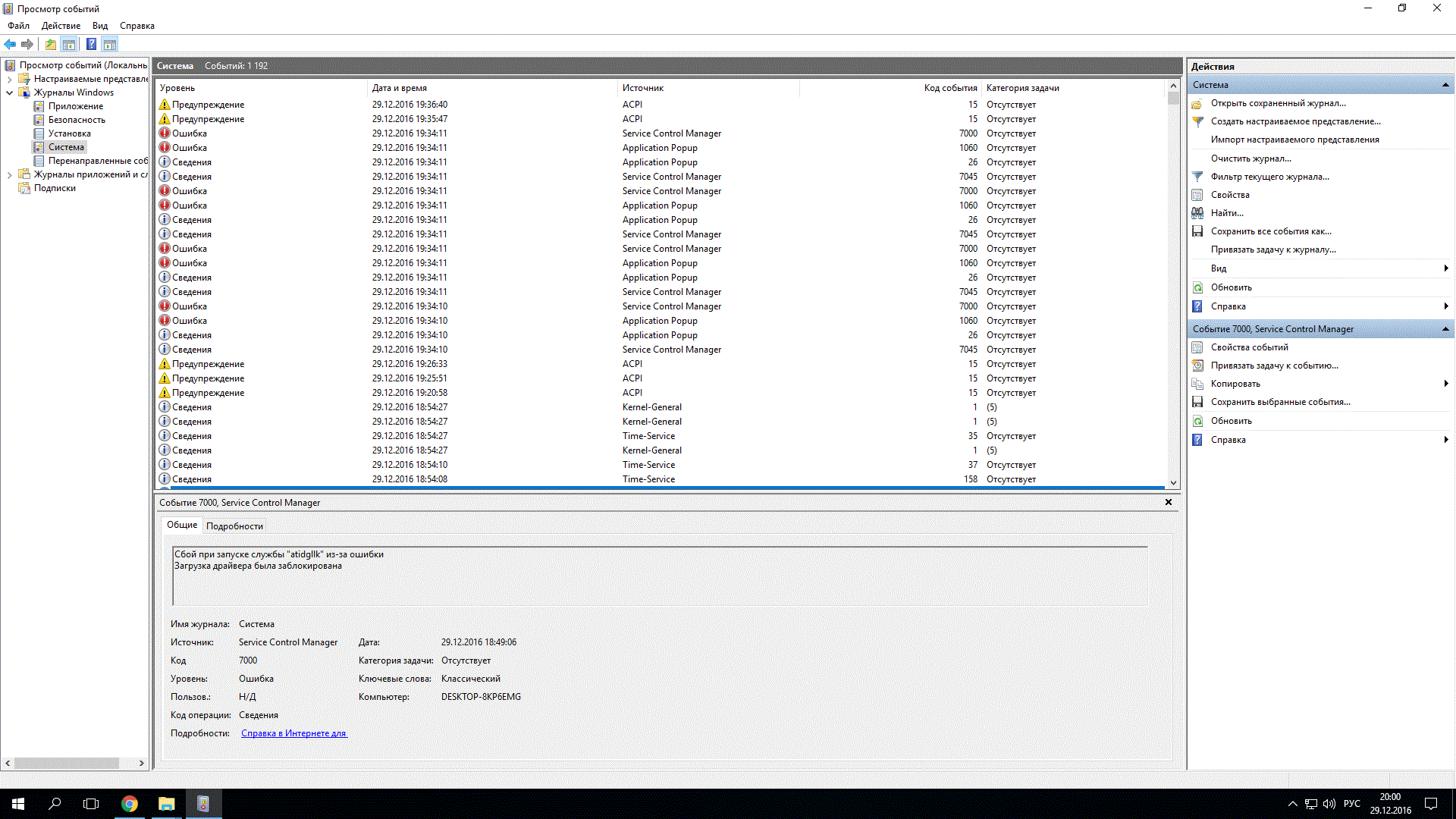The width and height of the screenshot is (1456, 819).
Task: Expand the "Настраиваемые представления" tree node
Action: pyautogui.click(x=9, y=79)
